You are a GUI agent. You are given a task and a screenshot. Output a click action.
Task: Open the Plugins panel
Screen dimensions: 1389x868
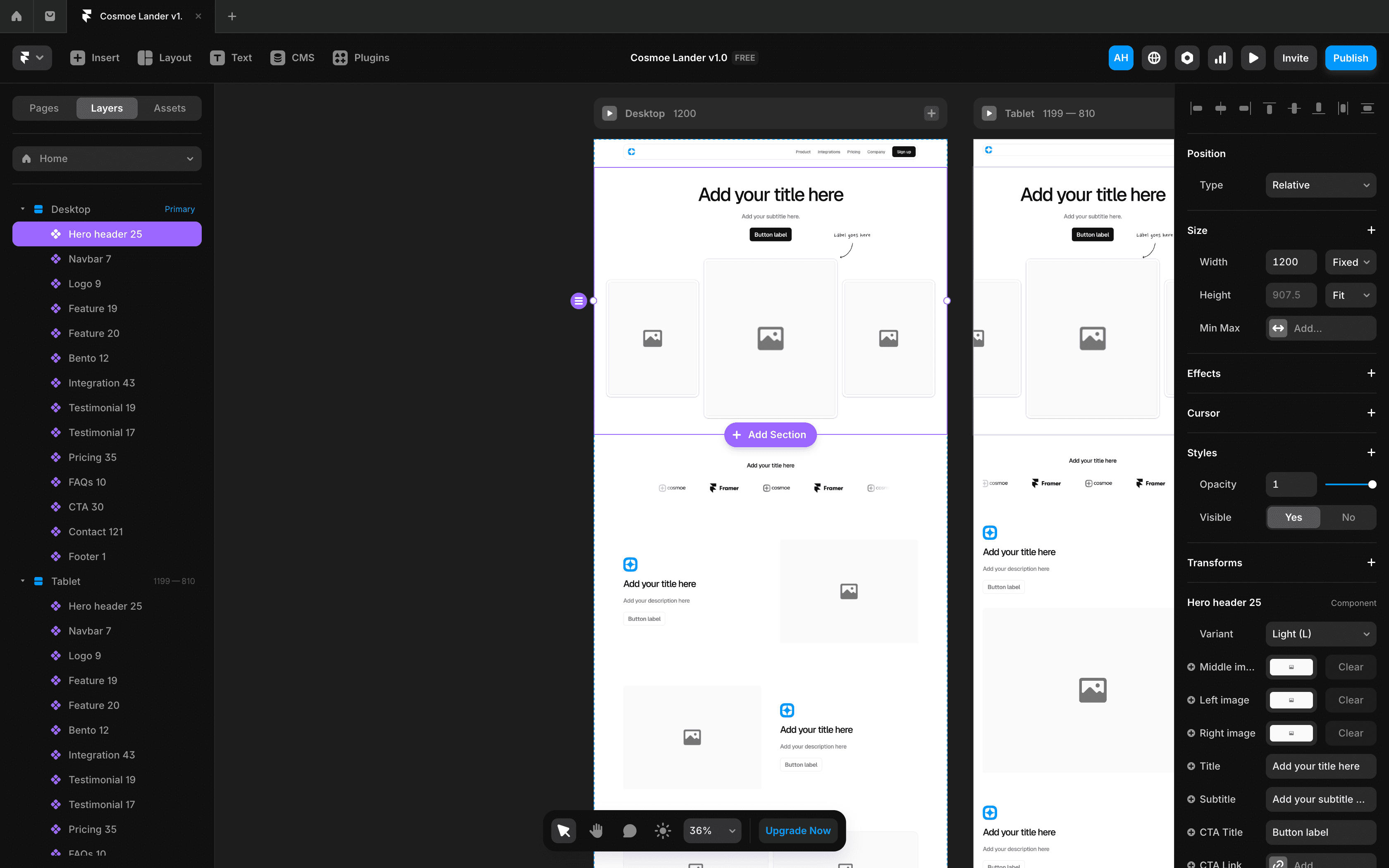pos(361,57)
